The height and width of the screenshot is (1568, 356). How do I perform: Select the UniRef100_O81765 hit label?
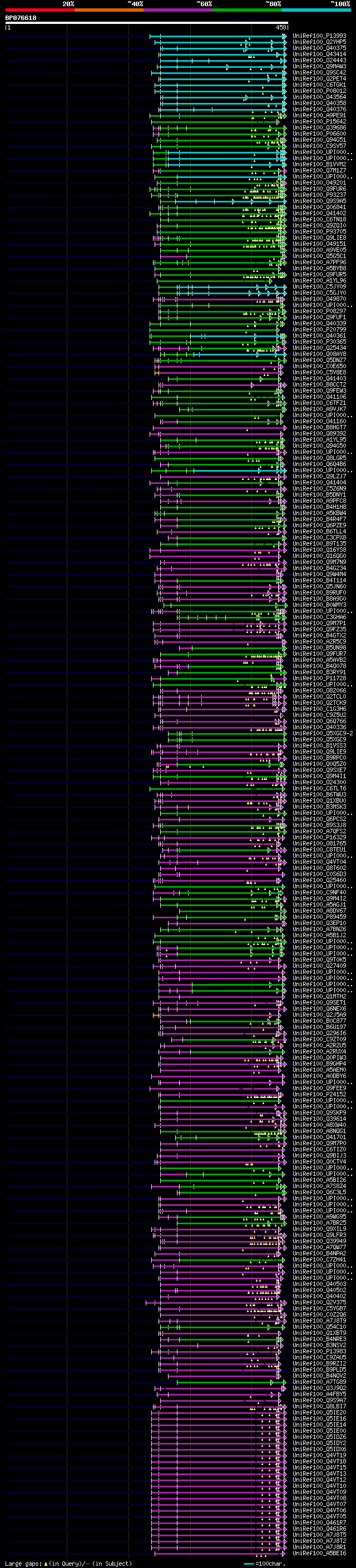tap(319, 843)
